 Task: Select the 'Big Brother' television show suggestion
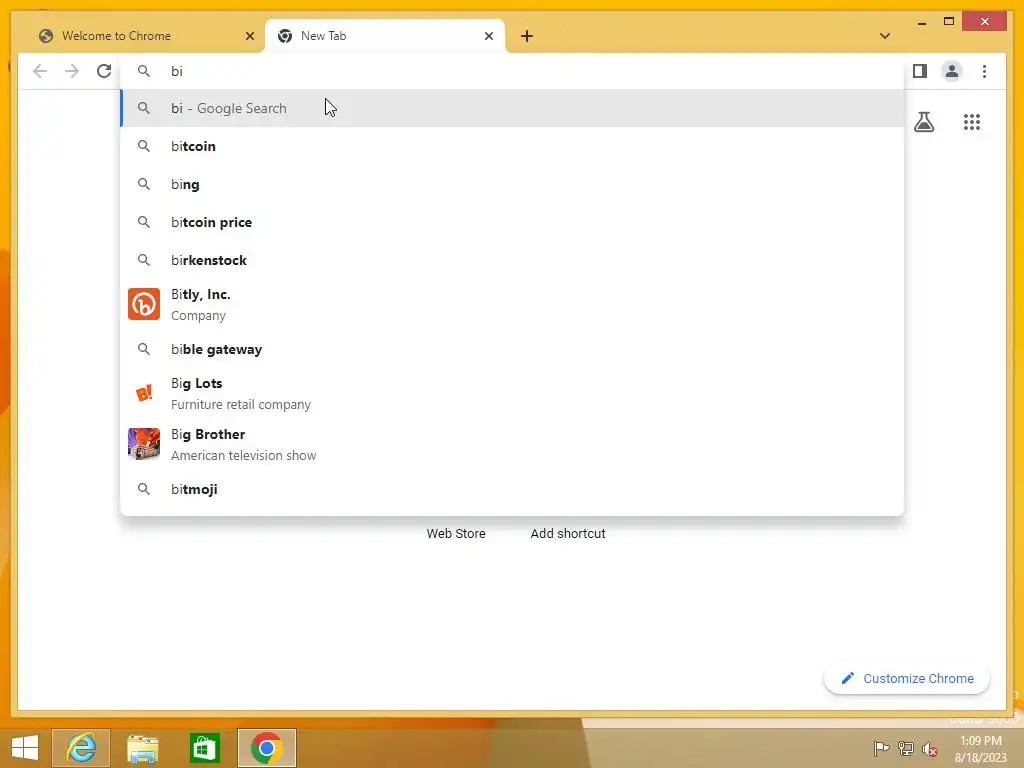coord(513,444)
